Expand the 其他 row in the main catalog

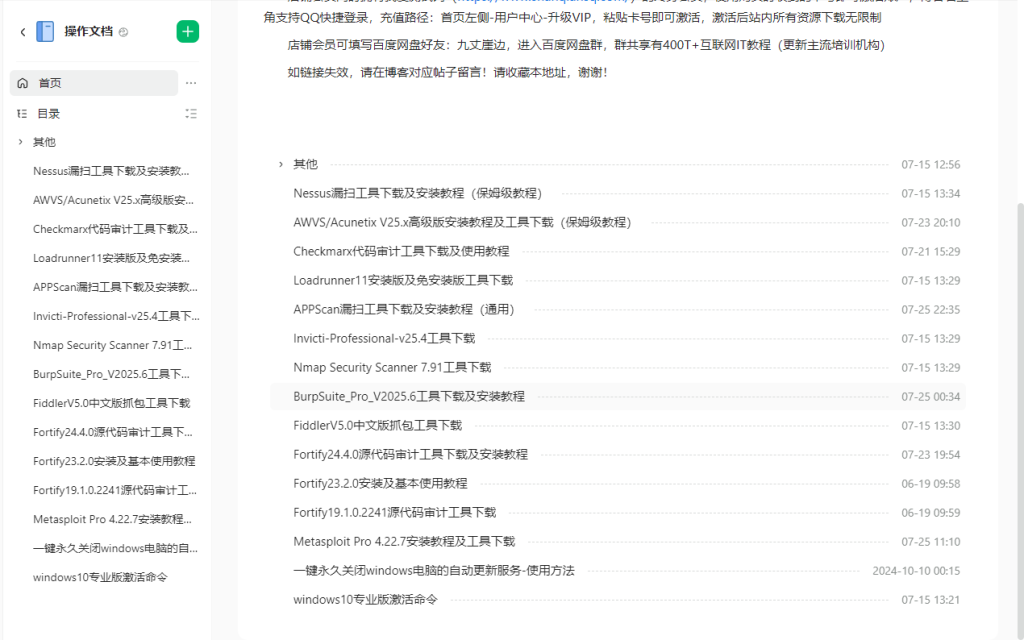(281, 164)
